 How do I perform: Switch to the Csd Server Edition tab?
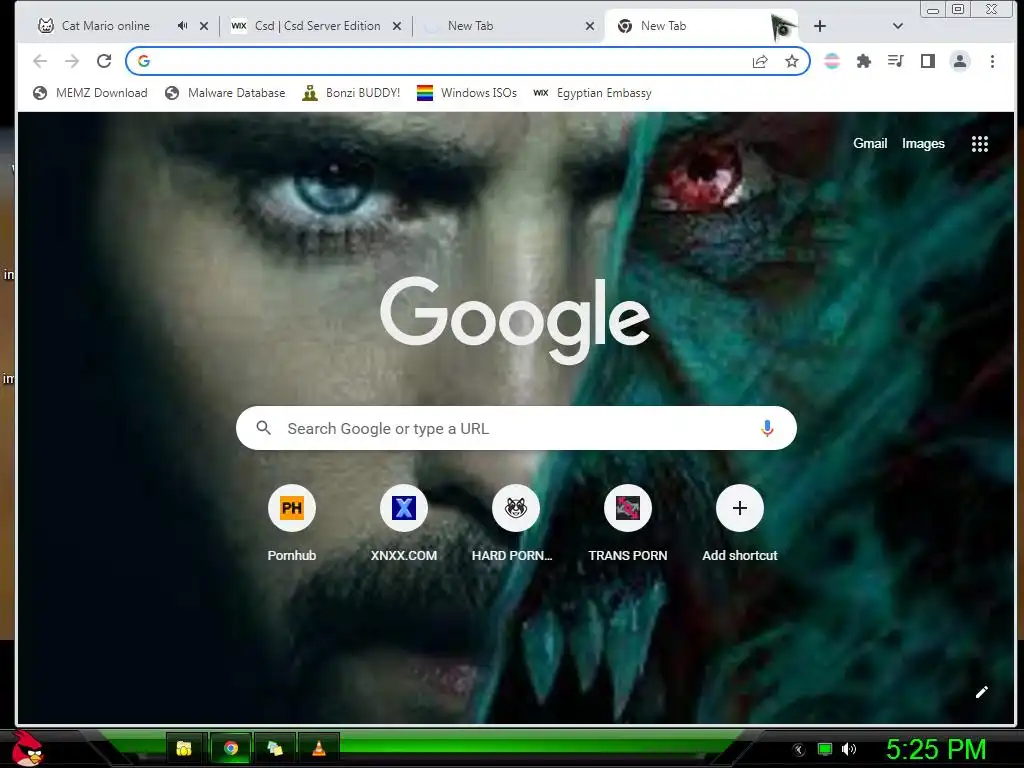pos(317,26)
